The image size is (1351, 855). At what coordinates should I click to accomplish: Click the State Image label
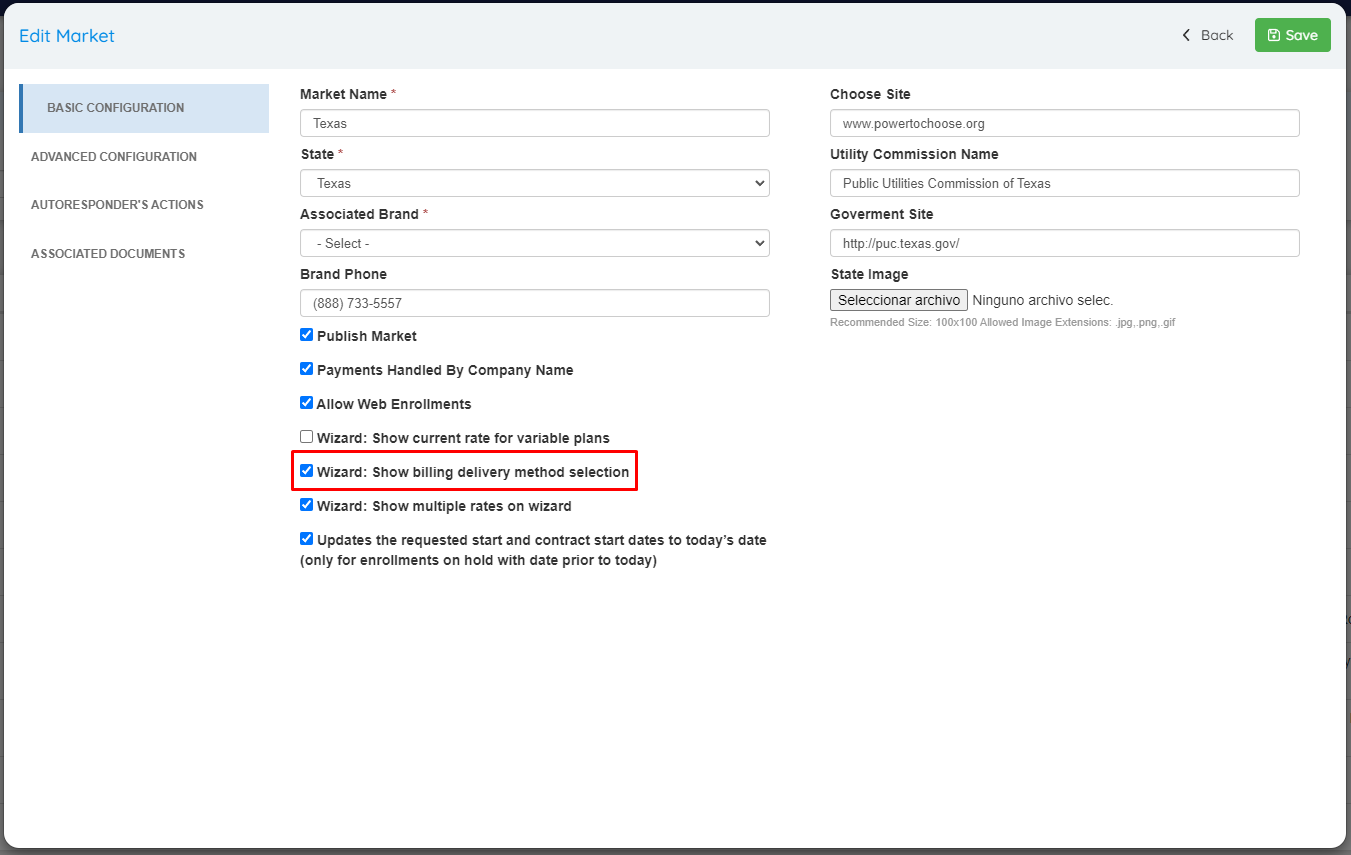coord(869,274)
